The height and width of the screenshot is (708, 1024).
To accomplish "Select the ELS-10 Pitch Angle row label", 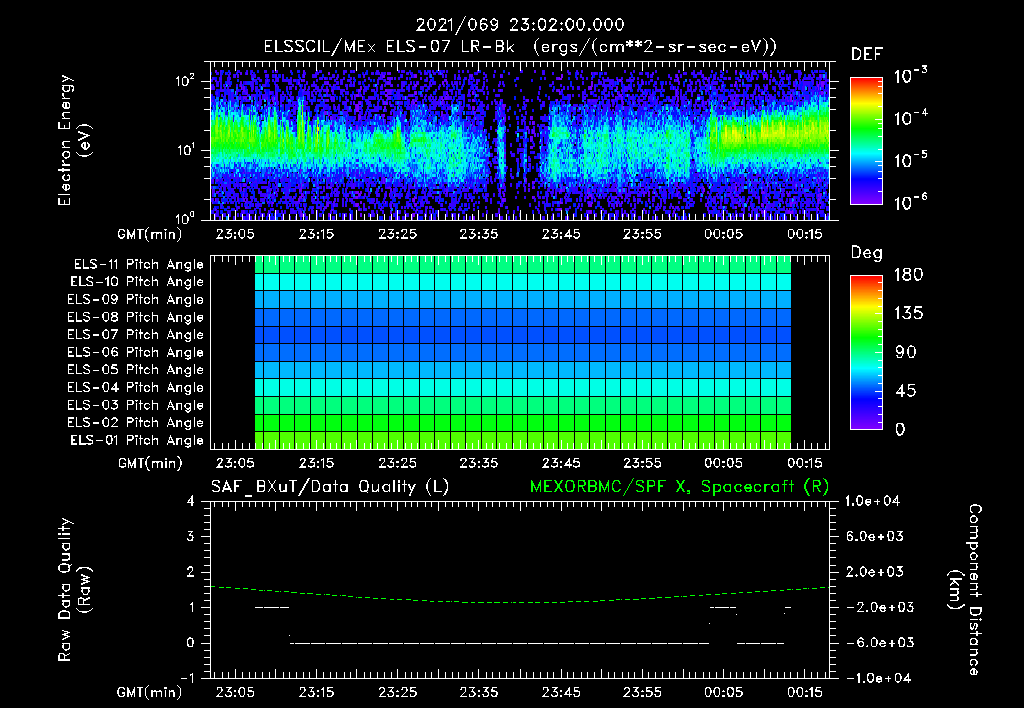I will pyautogui.click(x=137, y=282).
